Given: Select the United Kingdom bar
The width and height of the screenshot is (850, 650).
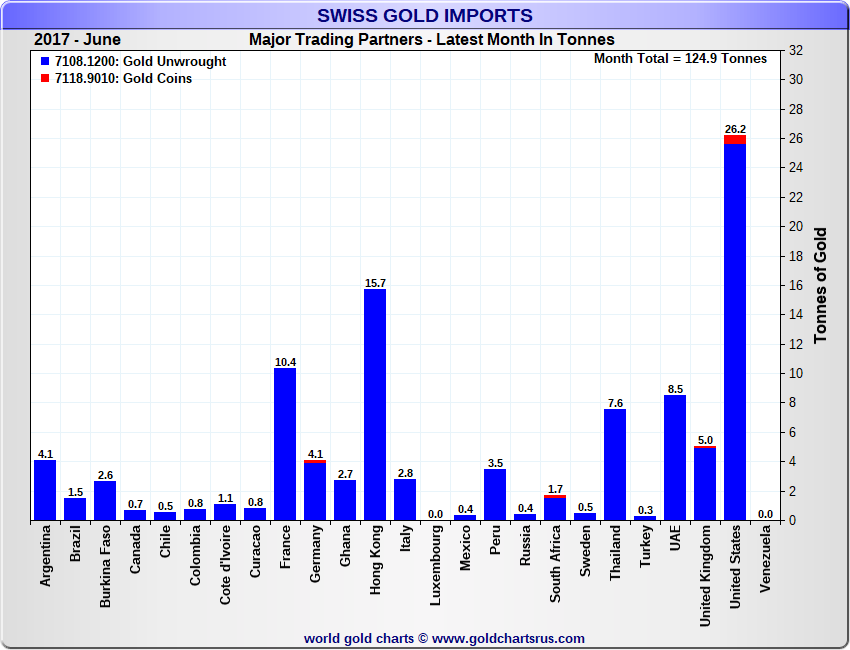Looking at the screenshot, I should click(705, 484).
